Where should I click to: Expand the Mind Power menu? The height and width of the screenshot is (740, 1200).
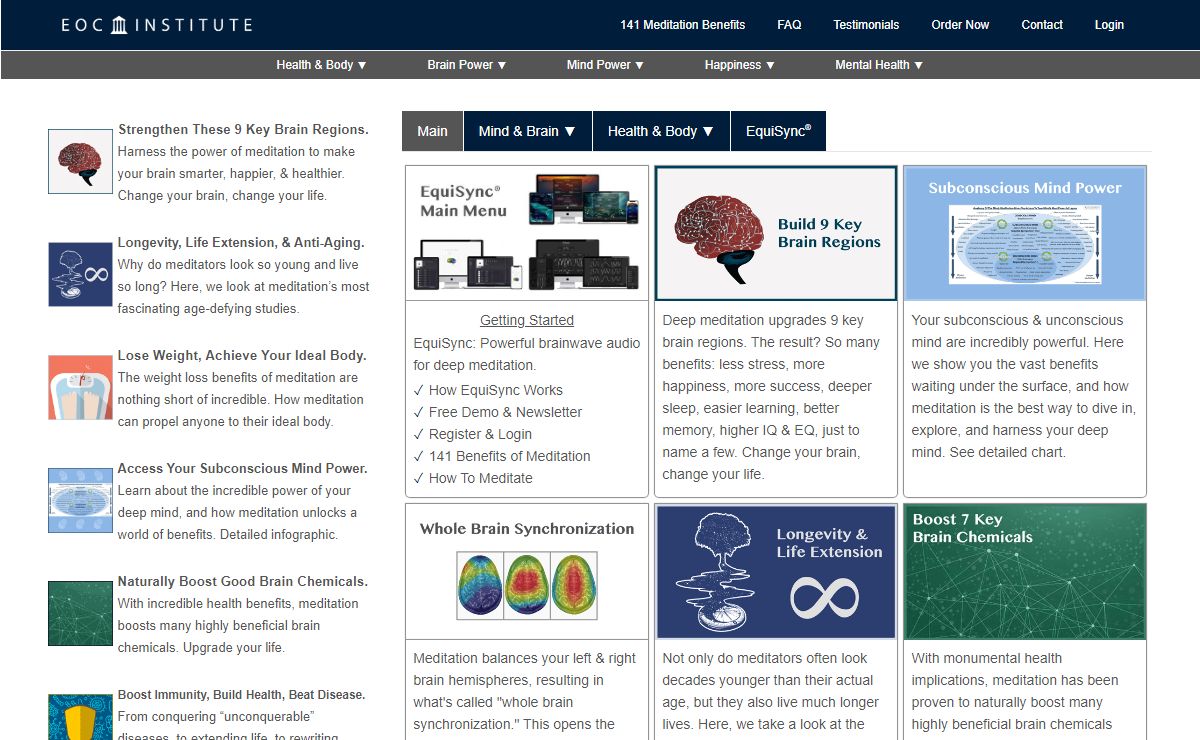(605, 65)
